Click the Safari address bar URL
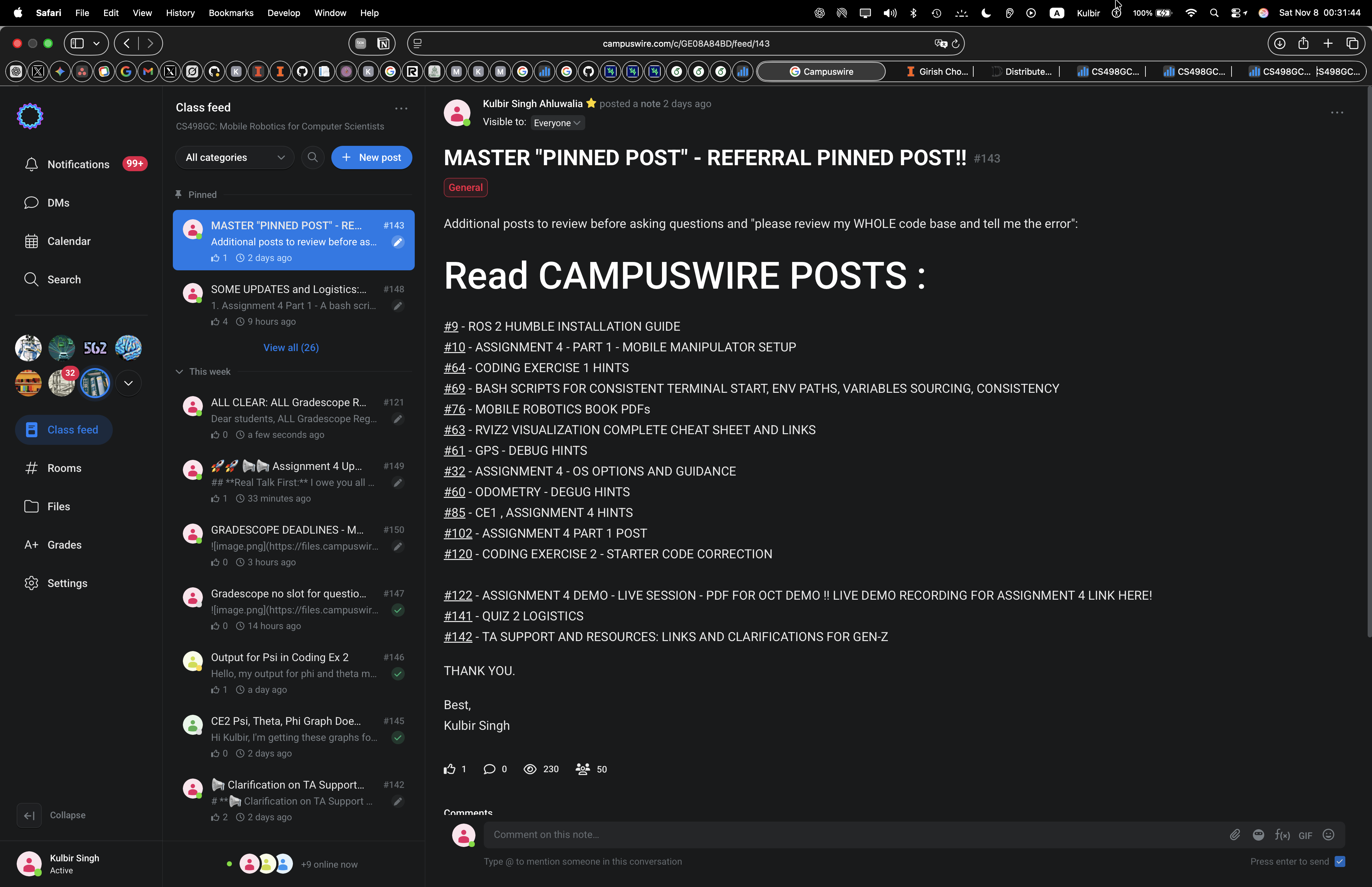Screen dimensions: 1372x887 (x=686, y=43)
